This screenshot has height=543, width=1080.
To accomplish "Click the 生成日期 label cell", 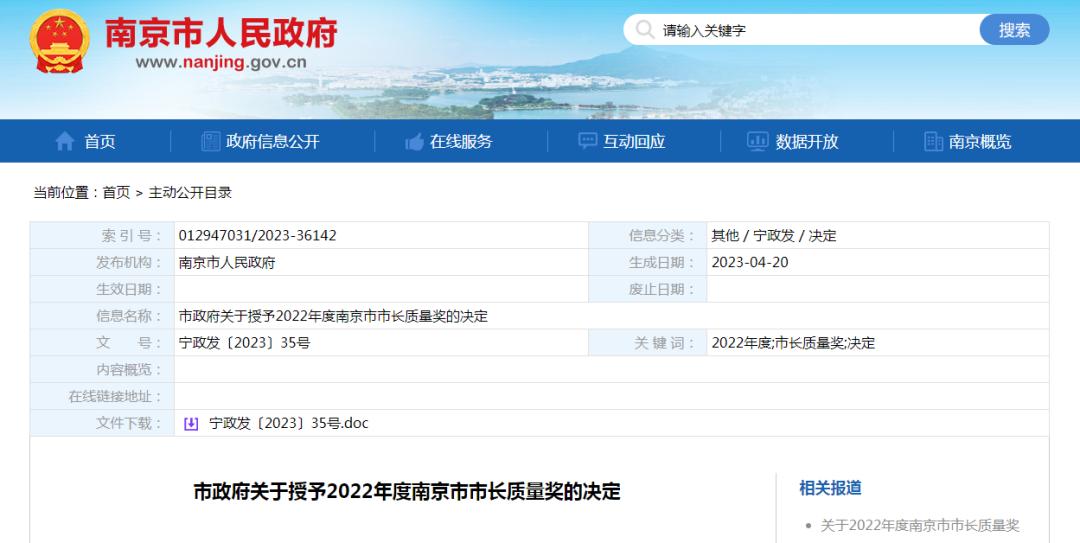I will pos(647,263).
